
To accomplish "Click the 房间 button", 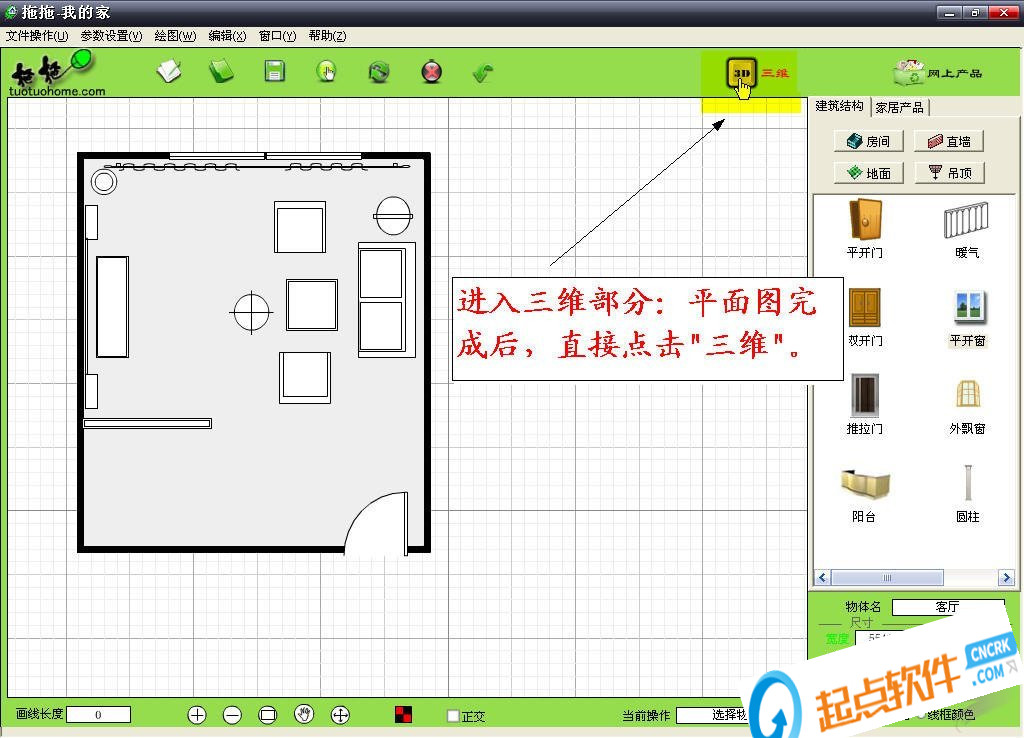I will 869,141.
